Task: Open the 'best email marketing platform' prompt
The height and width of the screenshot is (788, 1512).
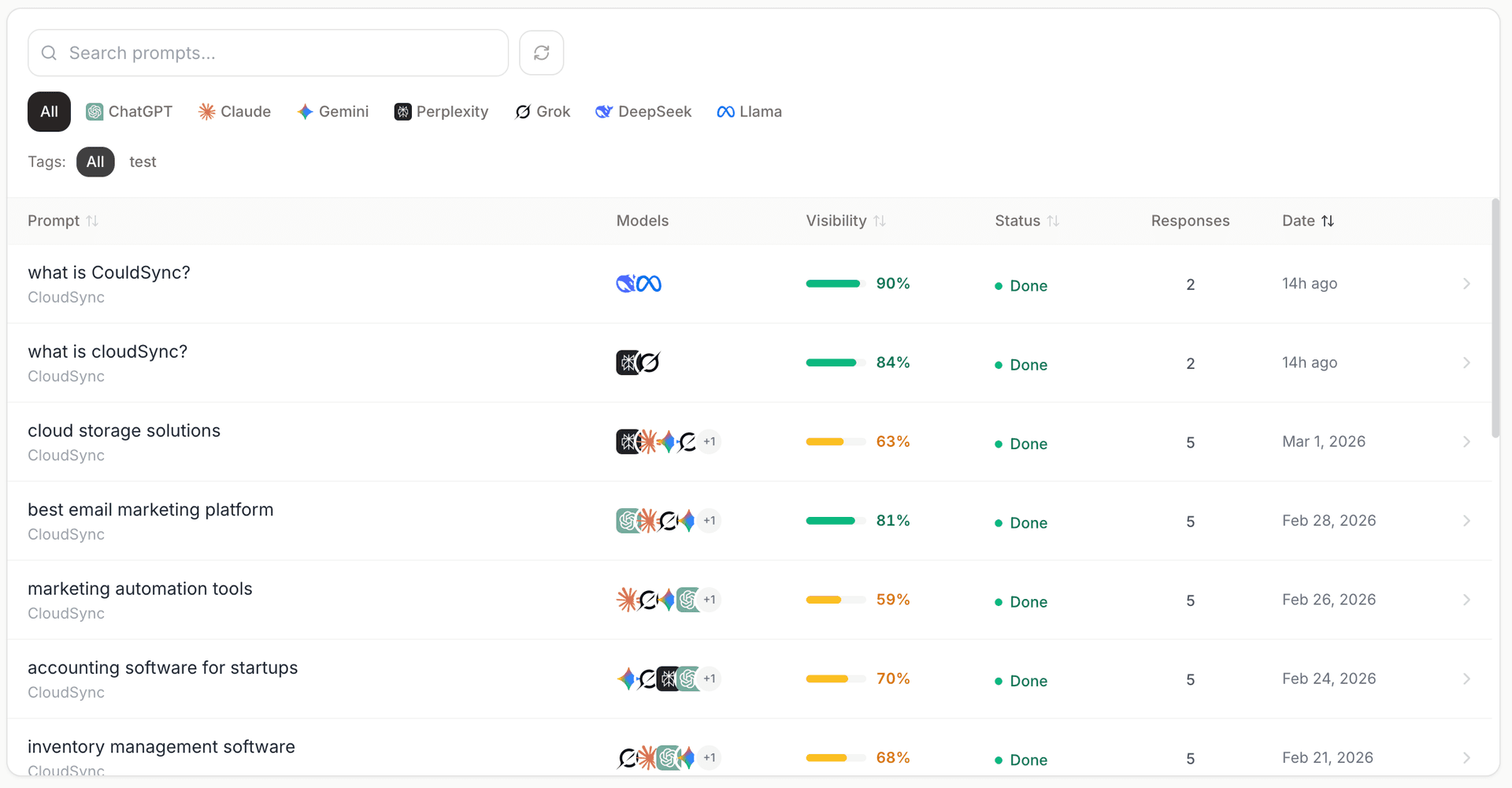Action: [x=150, y=510]
